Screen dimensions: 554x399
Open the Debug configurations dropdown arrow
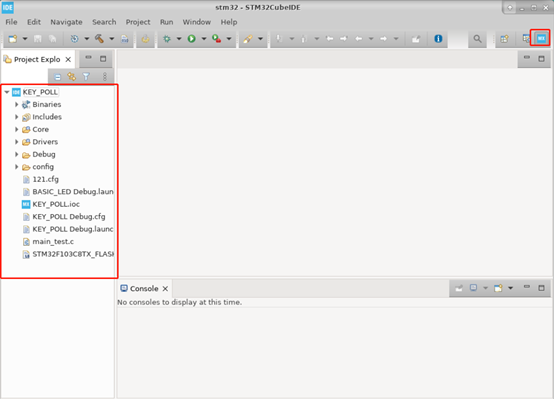click(179, 39)
